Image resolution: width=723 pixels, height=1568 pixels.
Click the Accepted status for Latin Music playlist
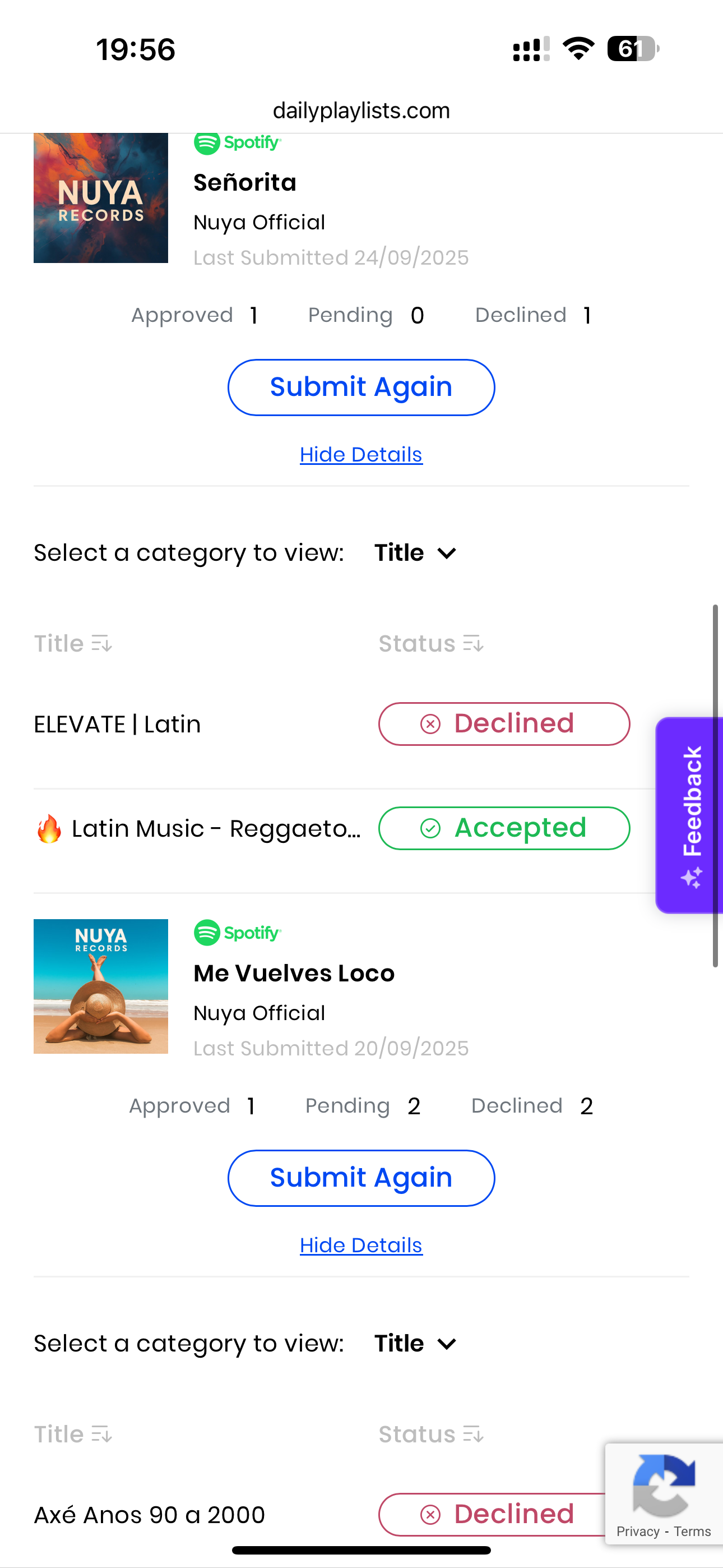pos(504,828)
